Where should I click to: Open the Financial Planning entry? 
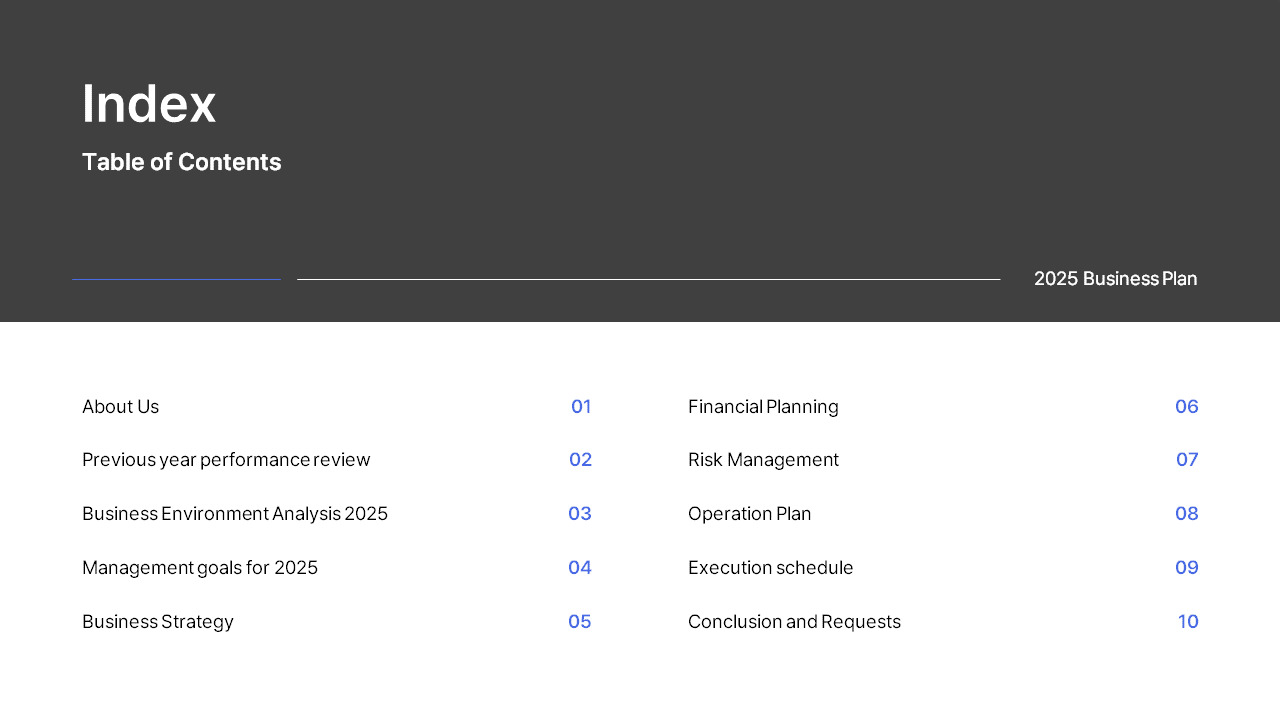pos(763,407)
